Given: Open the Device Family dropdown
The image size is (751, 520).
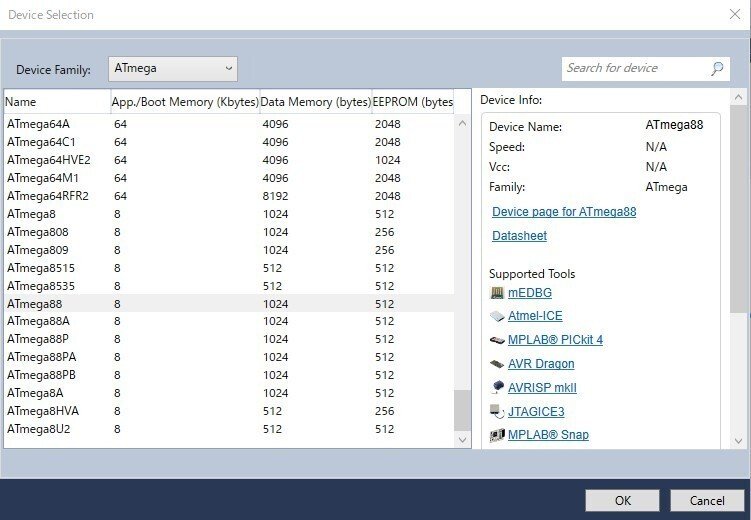Looking at the screenshot, I should coord(173,69).
